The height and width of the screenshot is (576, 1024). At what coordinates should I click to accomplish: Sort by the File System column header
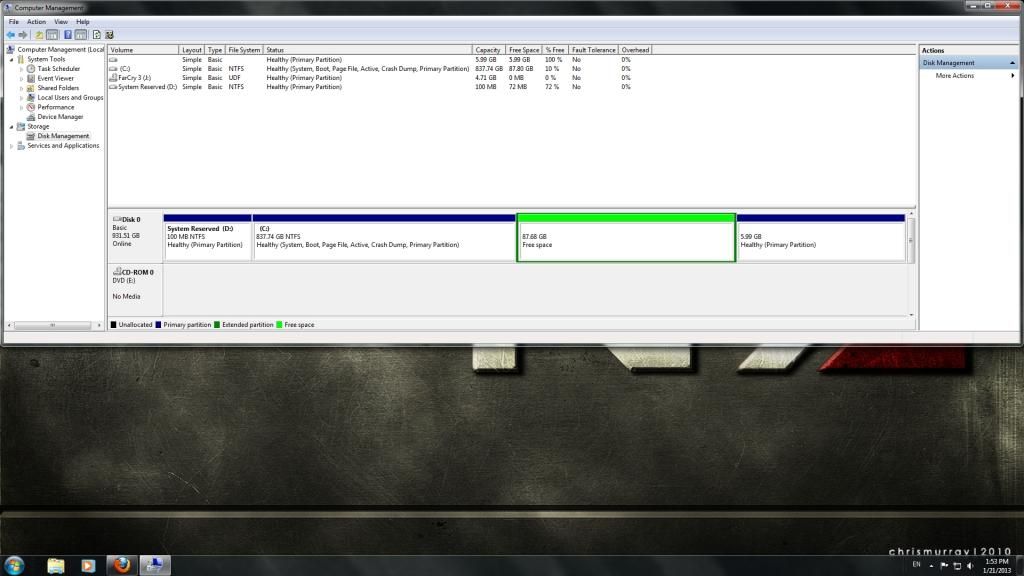(x=244, y=50)
